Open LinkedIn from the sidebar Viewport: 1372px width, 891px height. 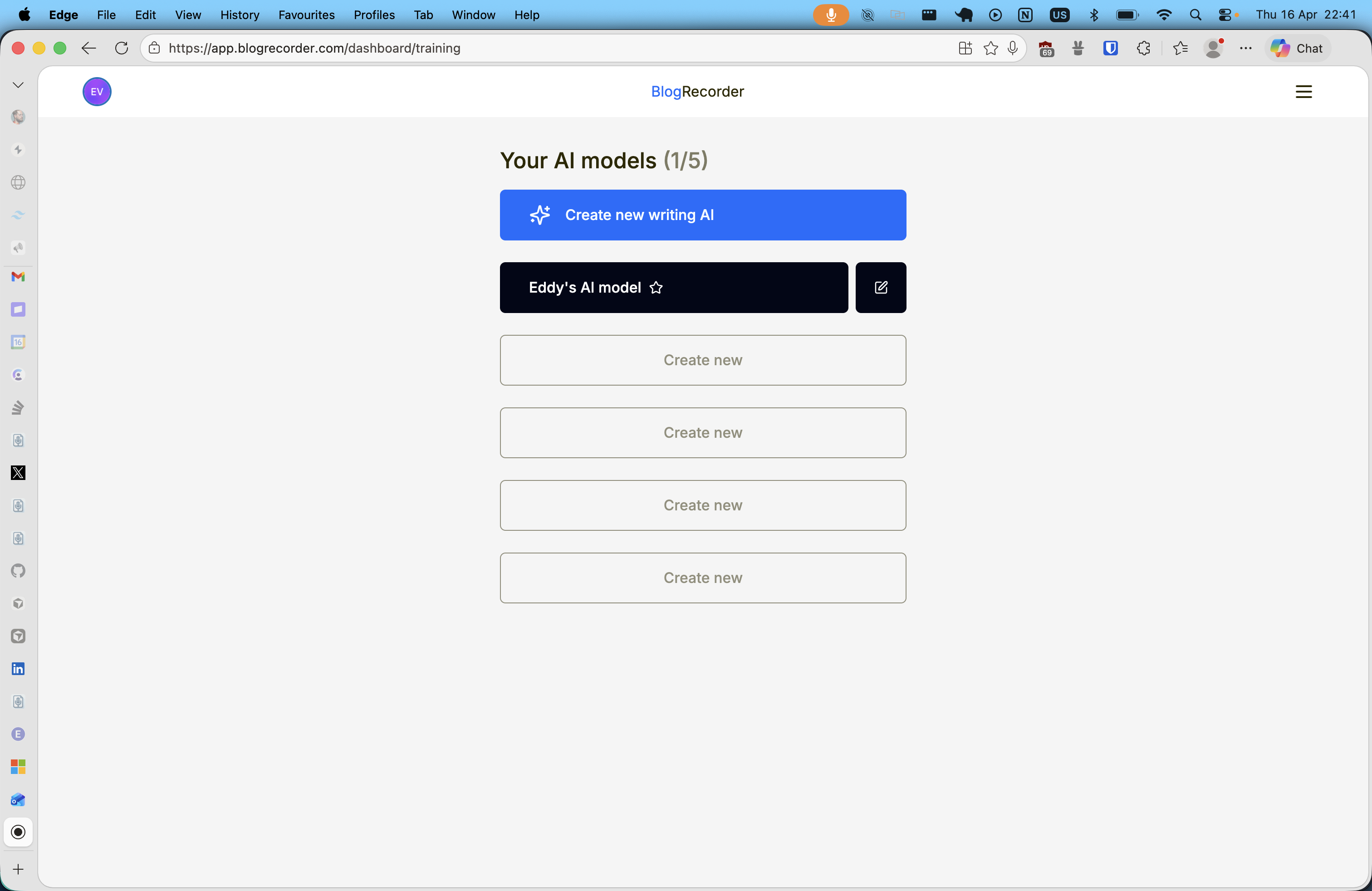click(18, 669)
